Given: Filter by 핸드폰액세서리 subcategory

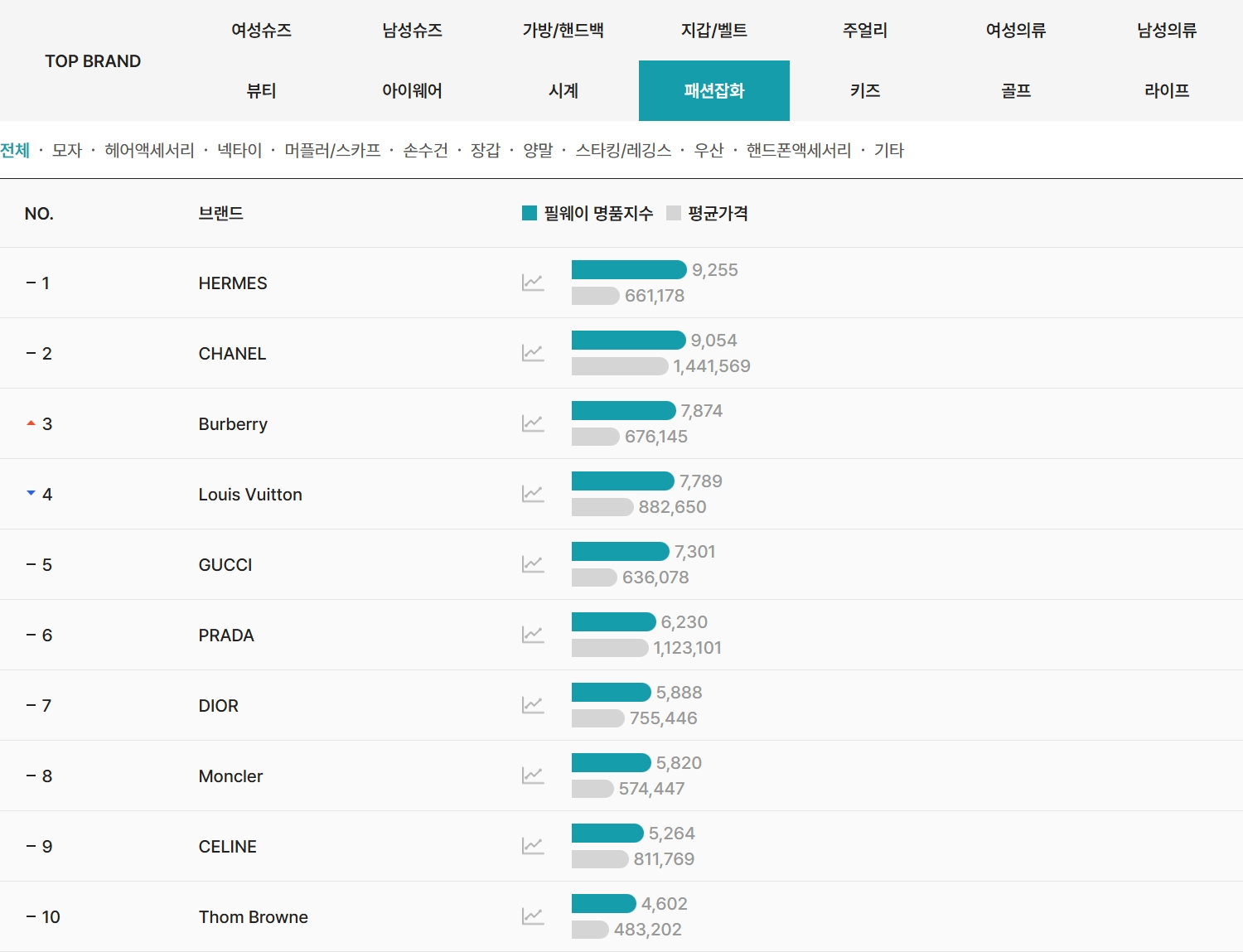Looking at the screenshot, I should (799, 150).
